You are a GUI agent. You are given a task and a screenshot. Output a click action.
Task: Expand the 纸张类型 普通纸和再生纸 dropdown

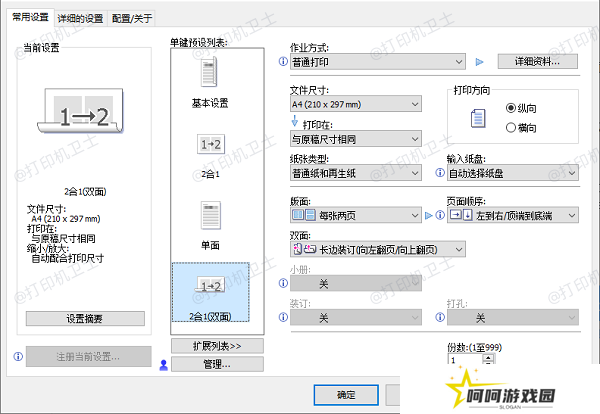point(356,173)
